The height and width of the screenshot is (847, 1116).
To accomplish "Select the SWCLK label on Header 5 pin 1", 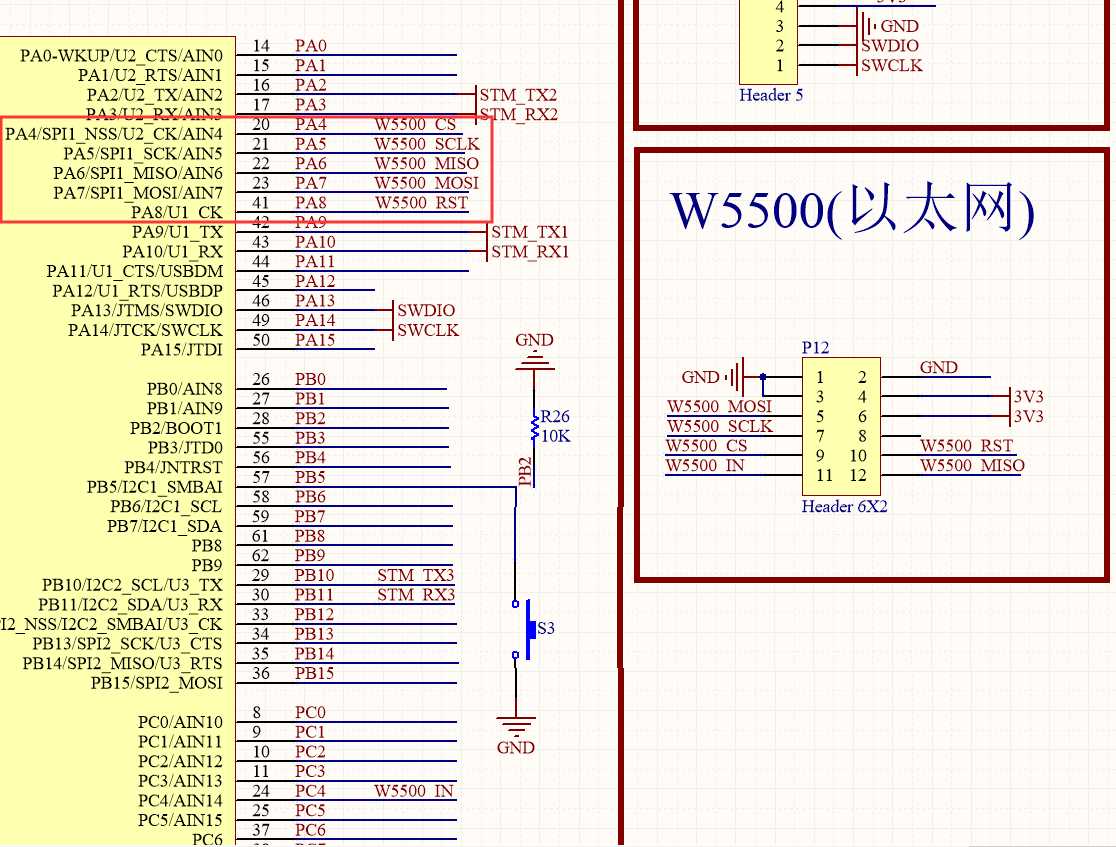I will (892, 65).
